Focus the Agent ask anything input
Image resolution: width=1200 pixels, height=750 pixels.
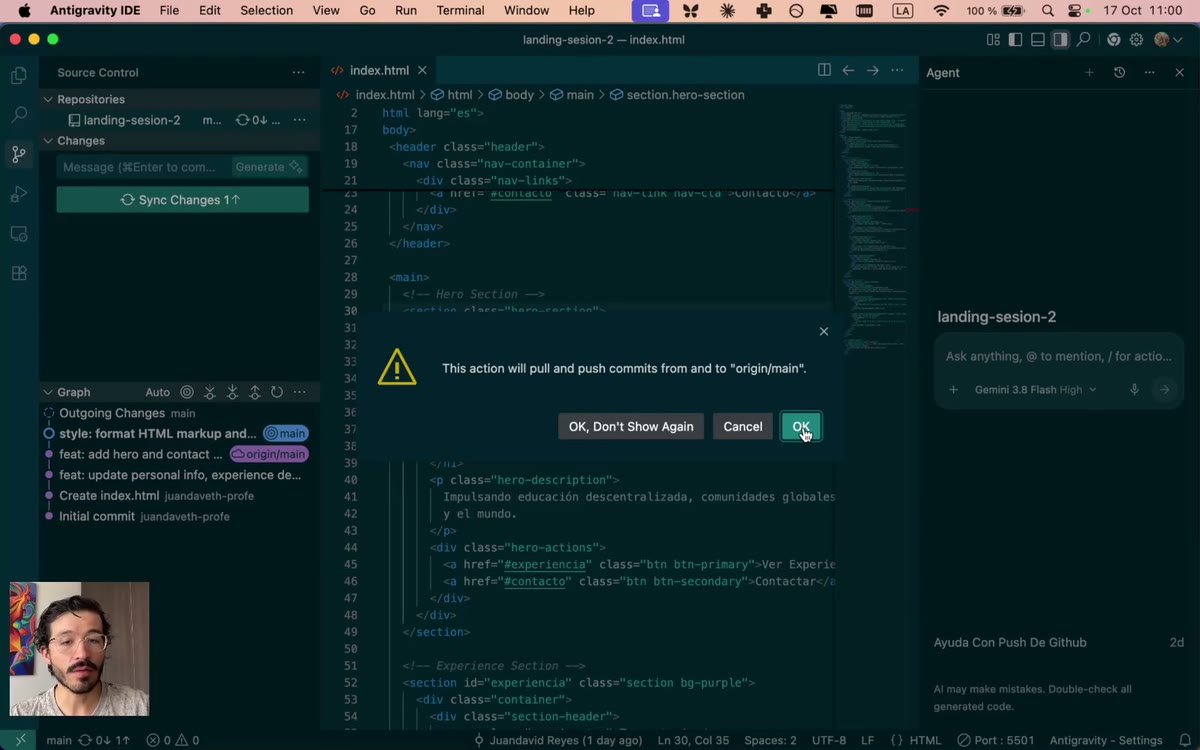(x=1058, y=356)
